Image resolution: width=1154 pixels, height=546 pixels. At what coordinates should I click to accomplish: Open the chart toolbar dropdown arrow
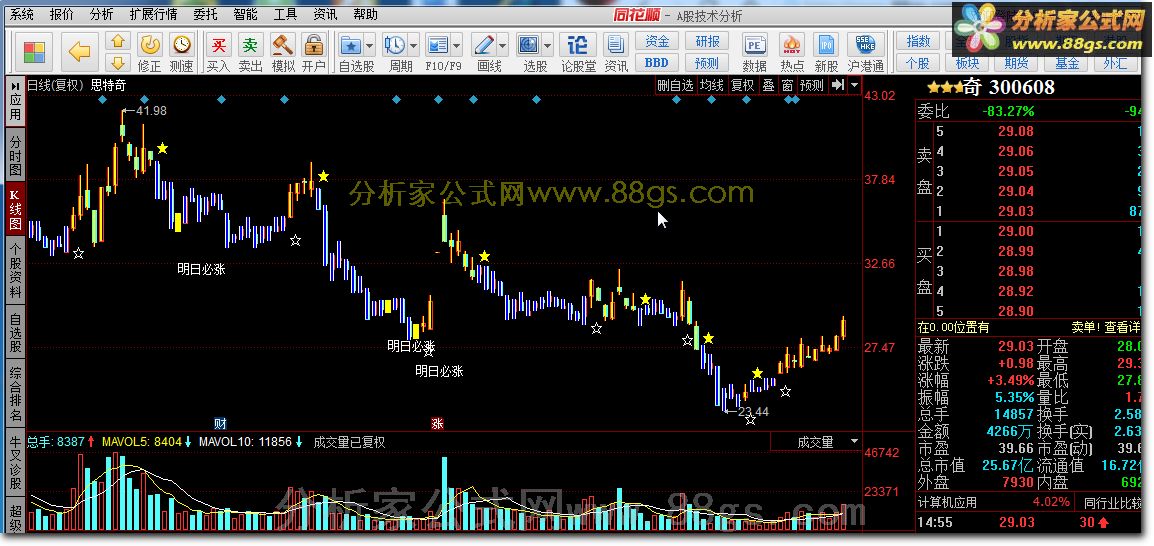(854, 85)
